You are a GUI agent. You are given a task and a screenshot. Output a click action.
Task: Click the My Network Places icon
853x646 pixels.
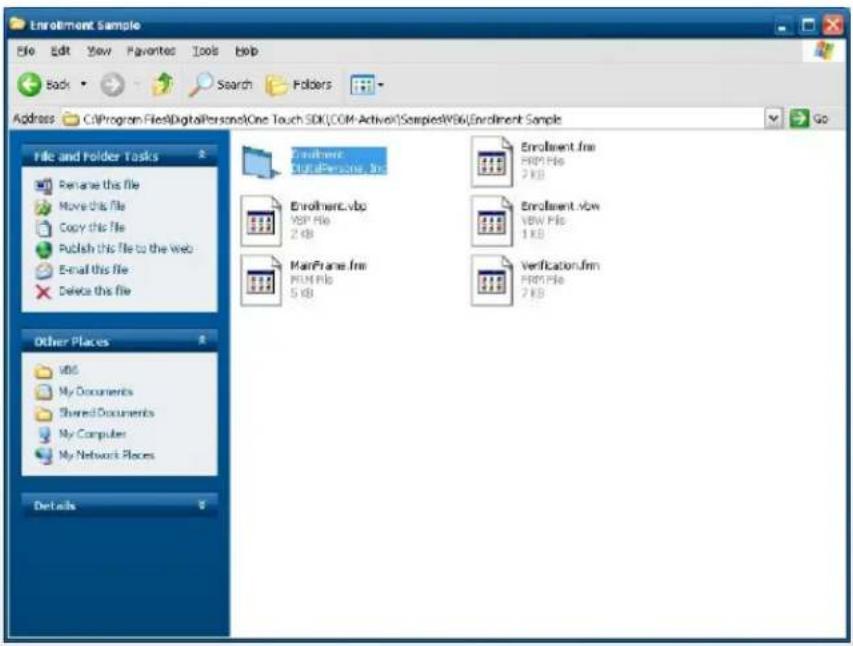pos(44,456)
